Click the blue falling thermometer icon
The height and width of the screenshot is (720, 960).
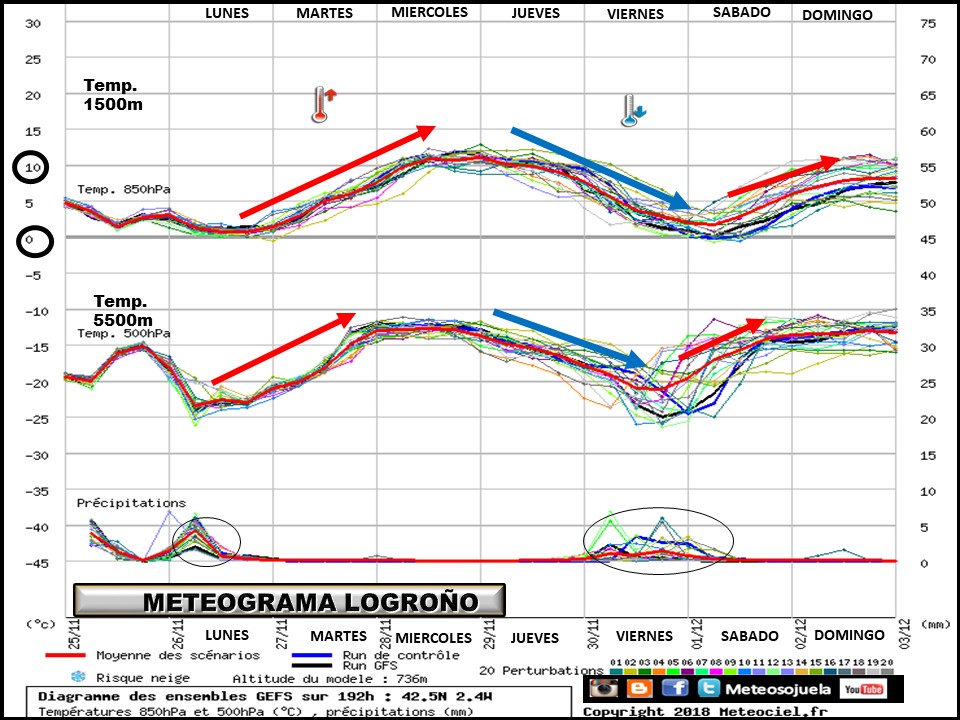633,111
